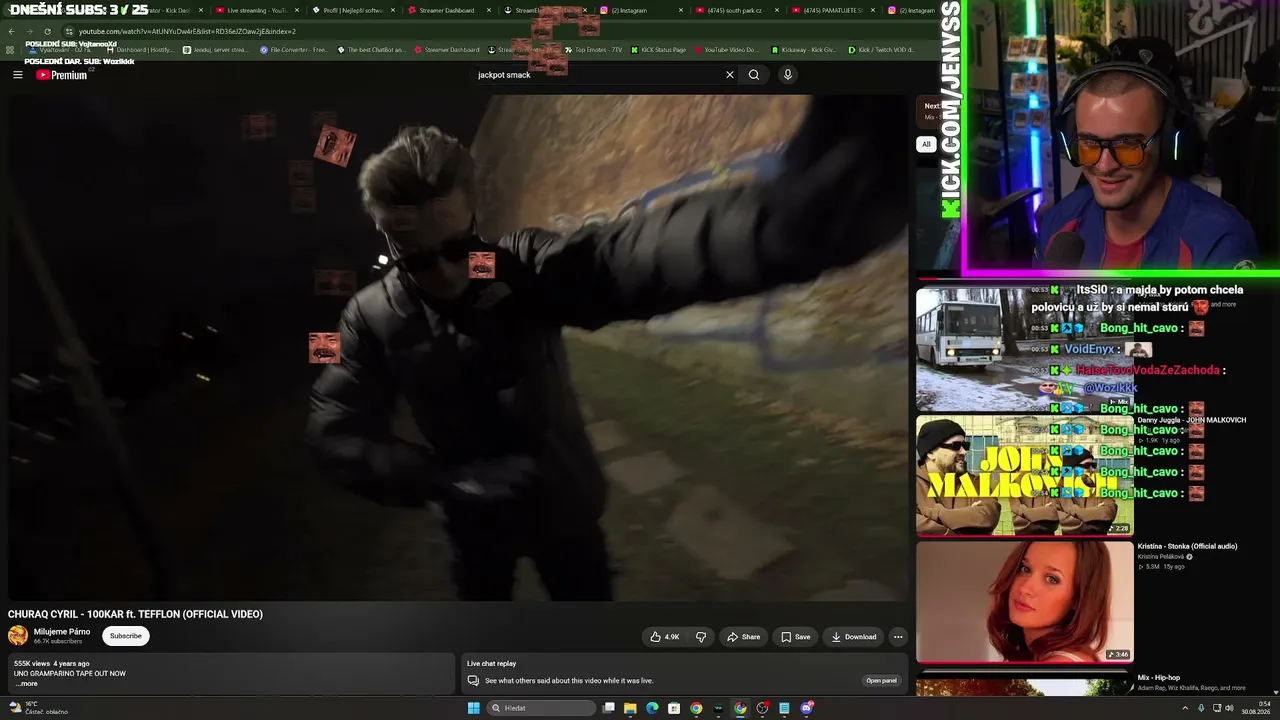Start voice search with the microphone
This screenshot has height=720, width=1280.
click(788, 75)
